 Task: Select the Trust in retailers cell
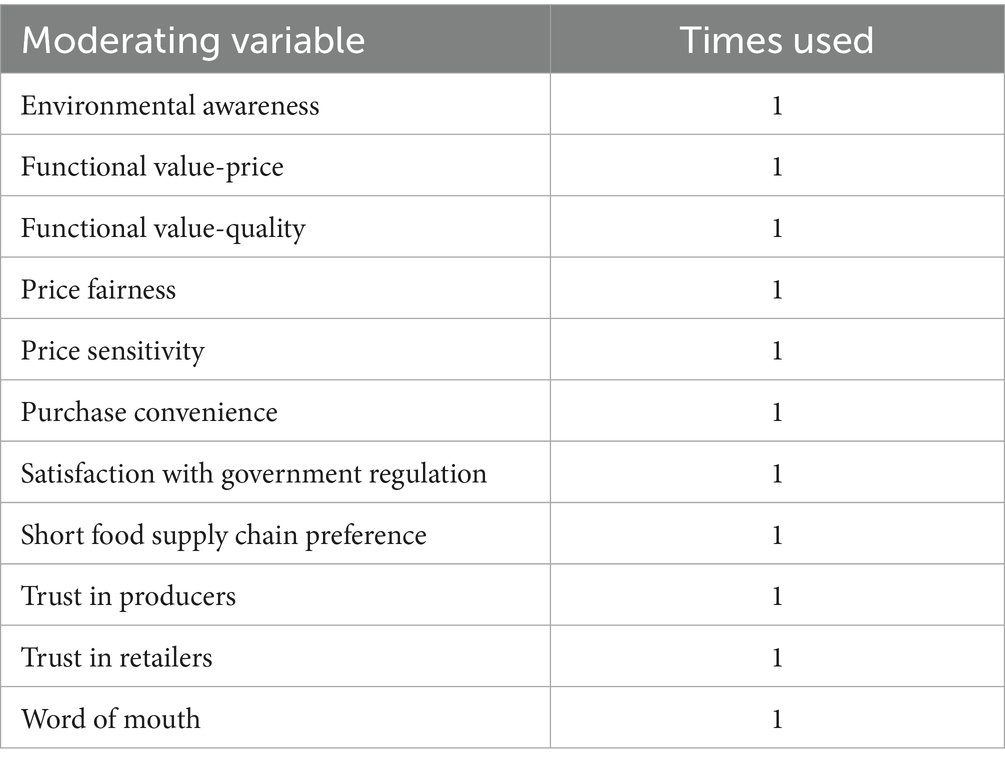pos(116,657)
